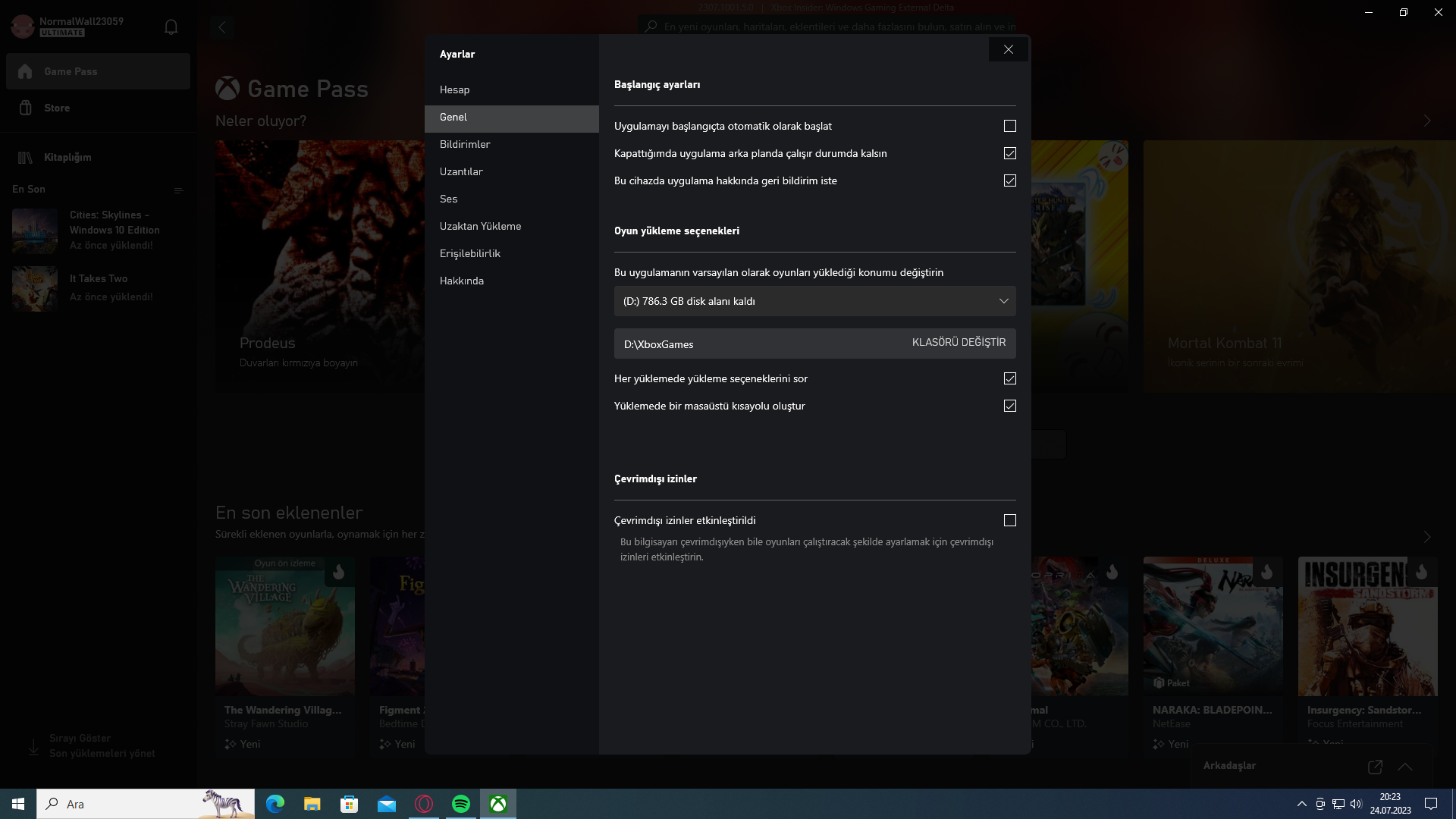1456x819 pixels.
Task: Click the Xbox app taskbar icon
Action: 498,804
